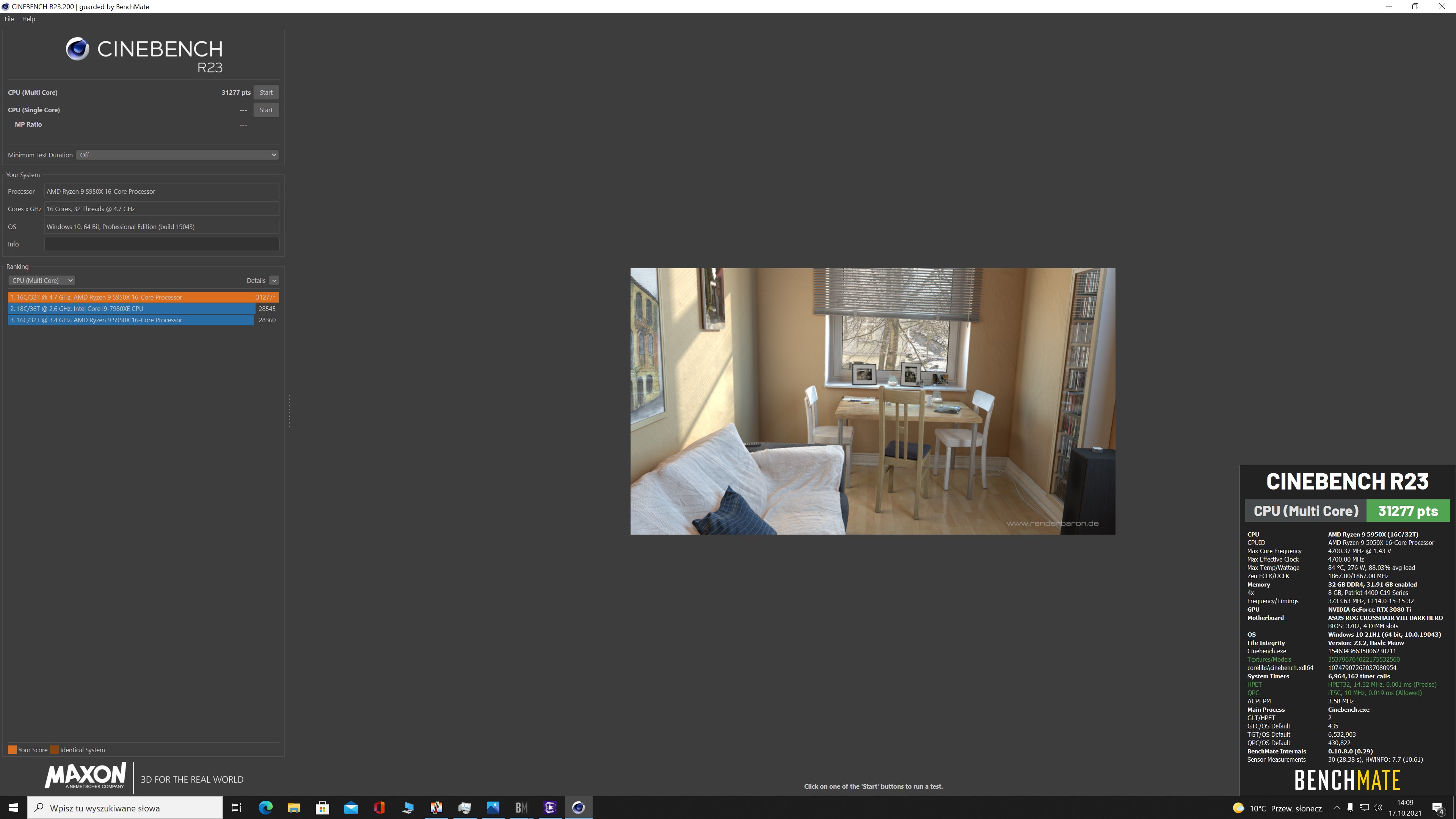This screenshot has width=1456, height=819.
Task: Click the GPU NVIDIA GeForce RTX 3080 Ti text
Action: pyautogui.click(x=1370, y=609)
